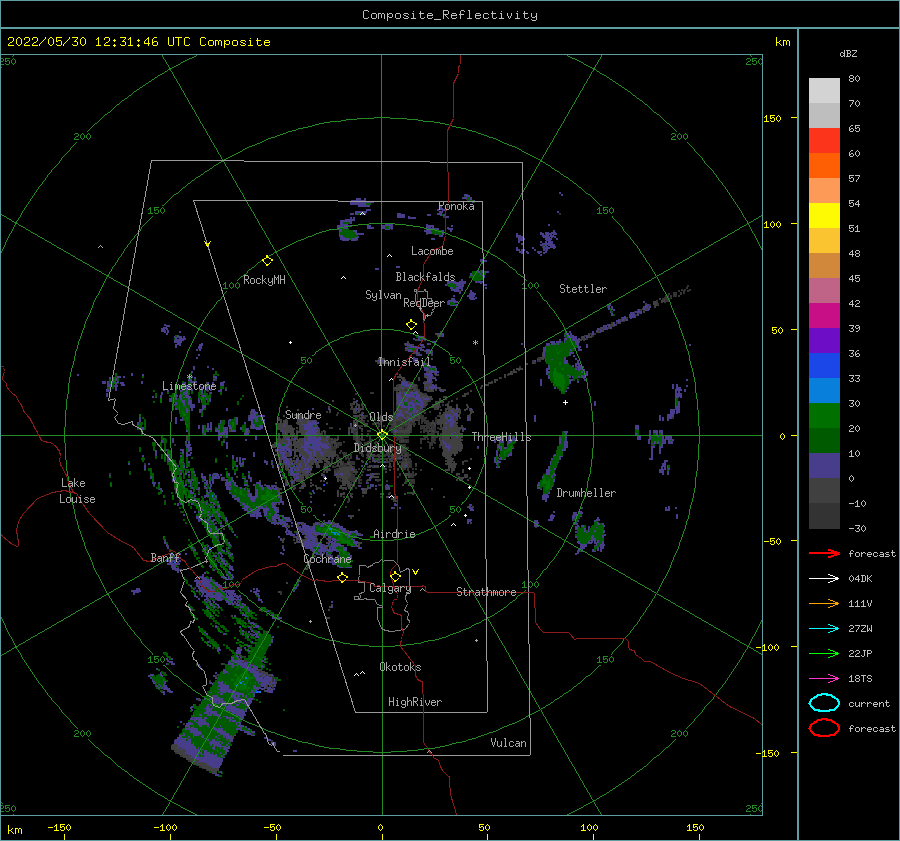Image resolution: width=900 pixels, height=841 pixels.
Task: Click the HighRiver label
Action: [415, 702]
